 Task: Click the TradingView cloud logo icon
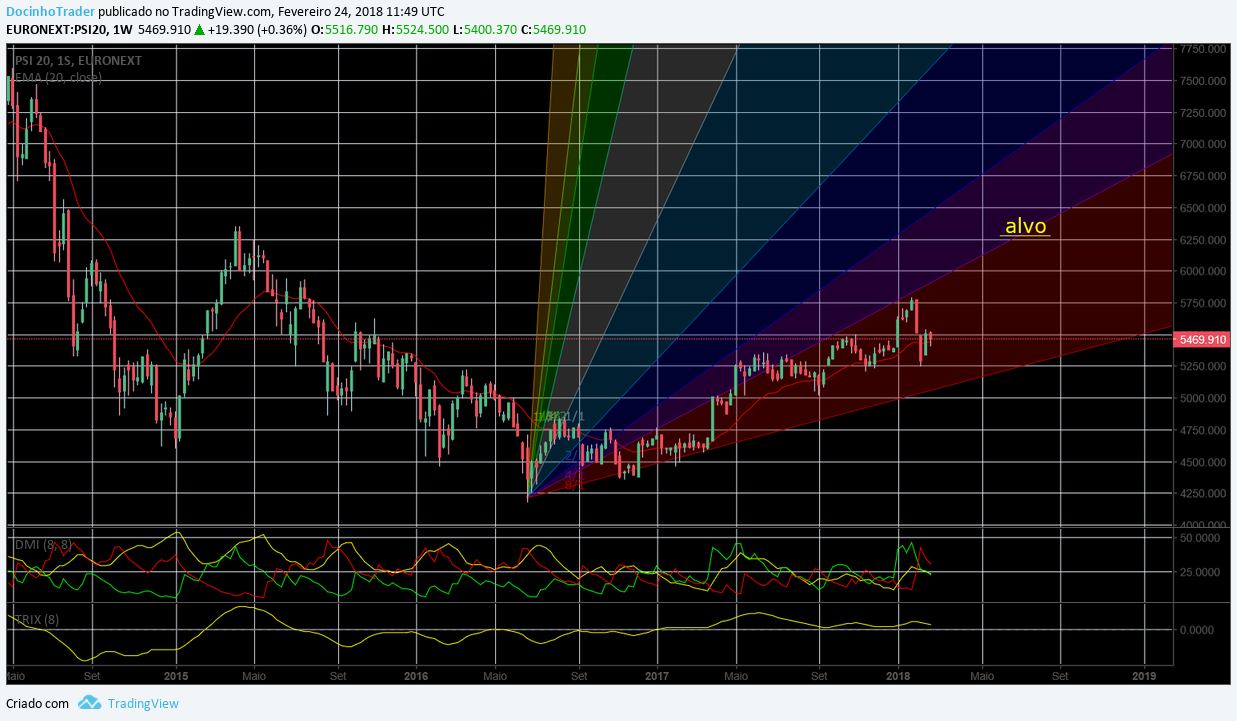[89, 704]
